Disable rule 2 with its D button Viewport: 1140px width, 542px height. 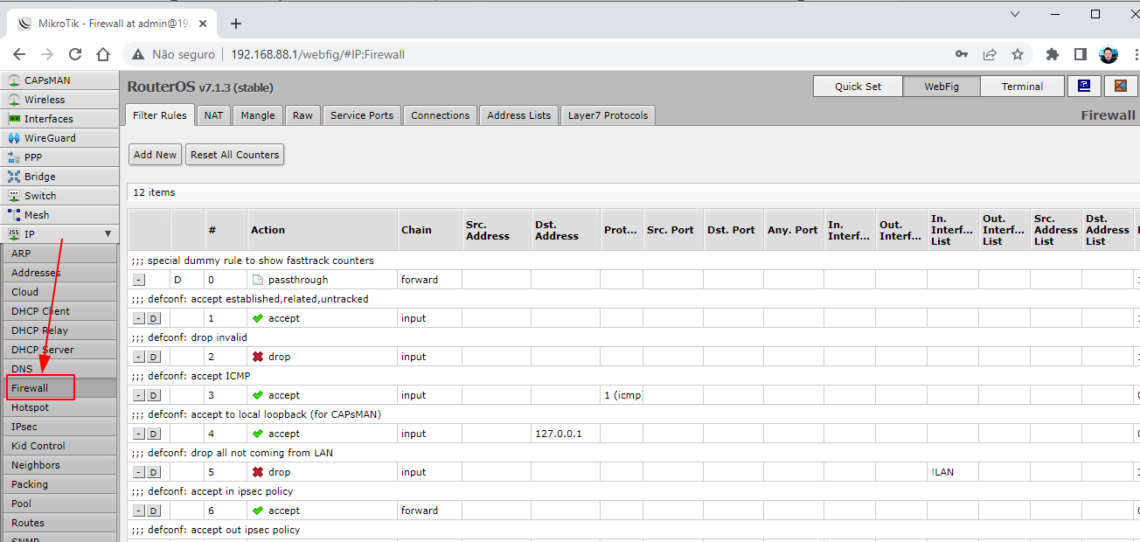click(153, 356)
